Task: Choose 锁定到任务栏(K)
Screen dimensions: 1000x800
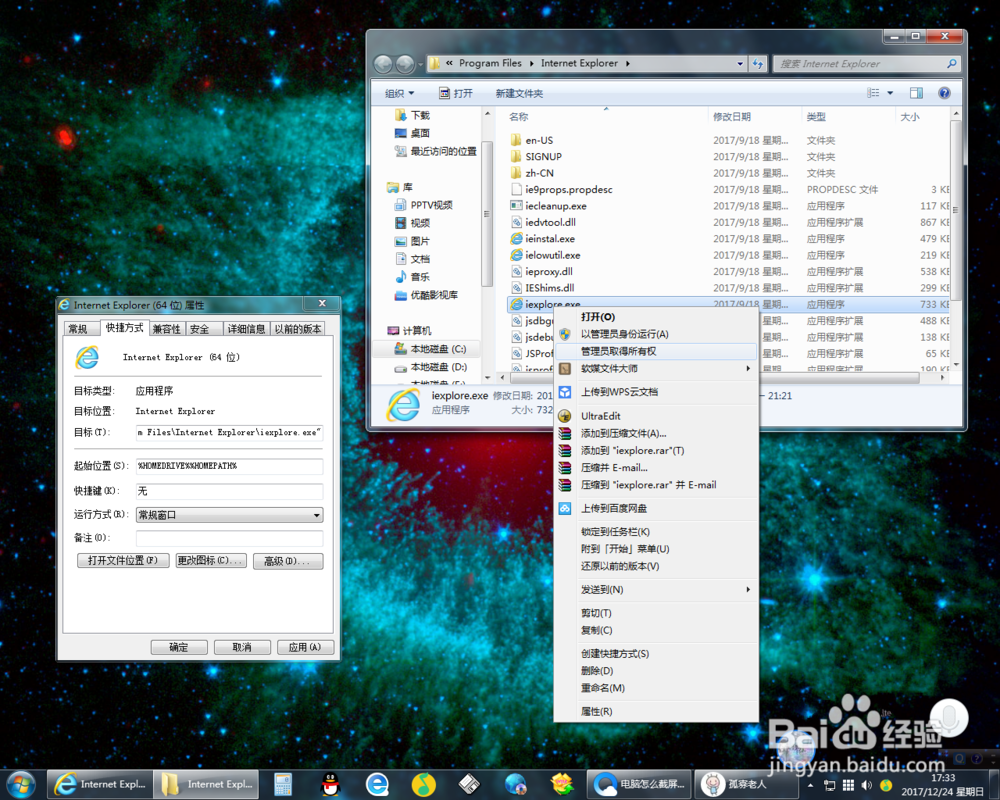Action: click(657, 531)
